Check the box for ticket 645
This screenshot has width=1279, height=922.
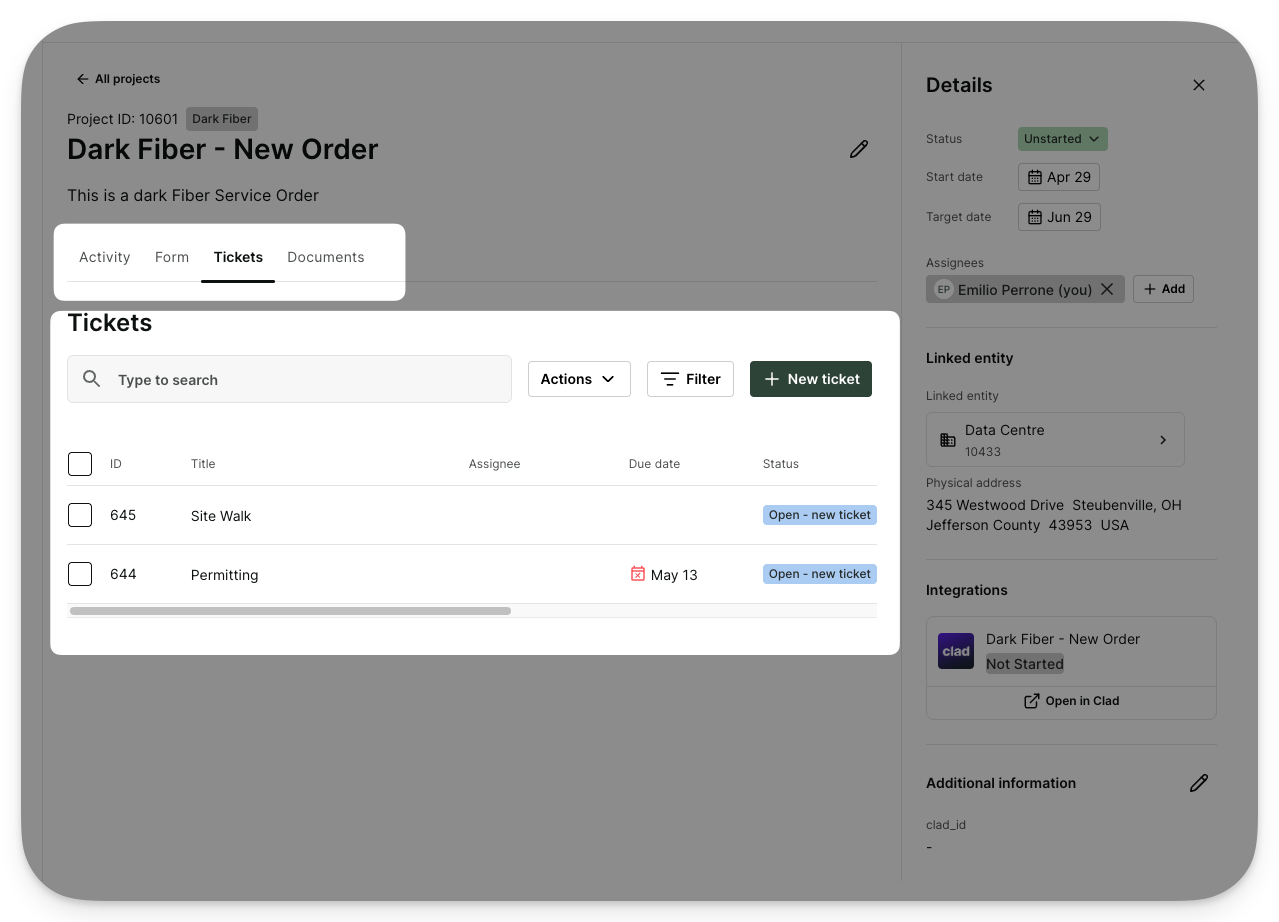click(80, 515)
